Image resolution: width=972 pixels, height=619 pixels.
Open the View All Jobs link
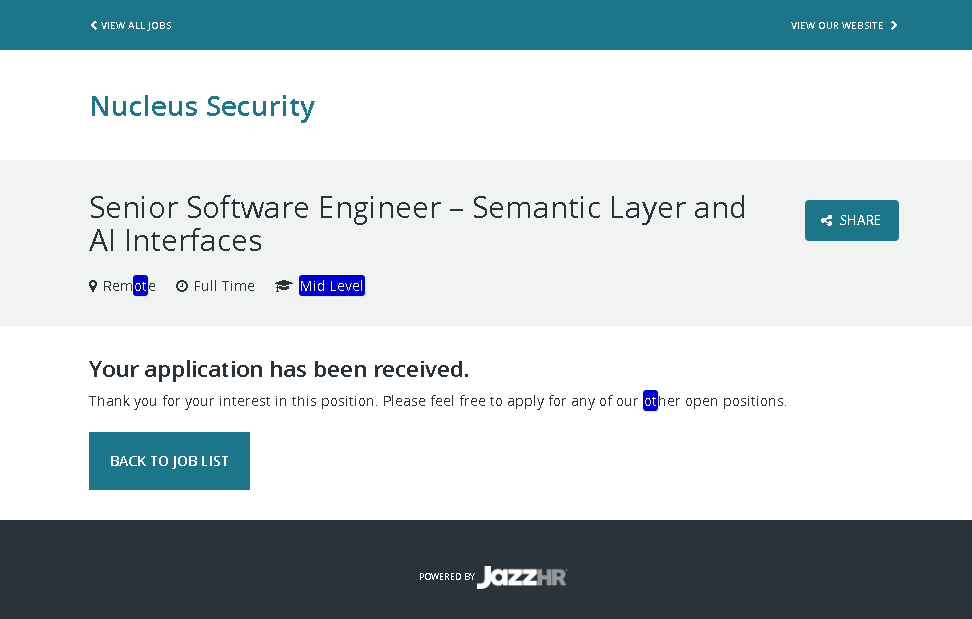pyautogui.click(x=136, y=26)
